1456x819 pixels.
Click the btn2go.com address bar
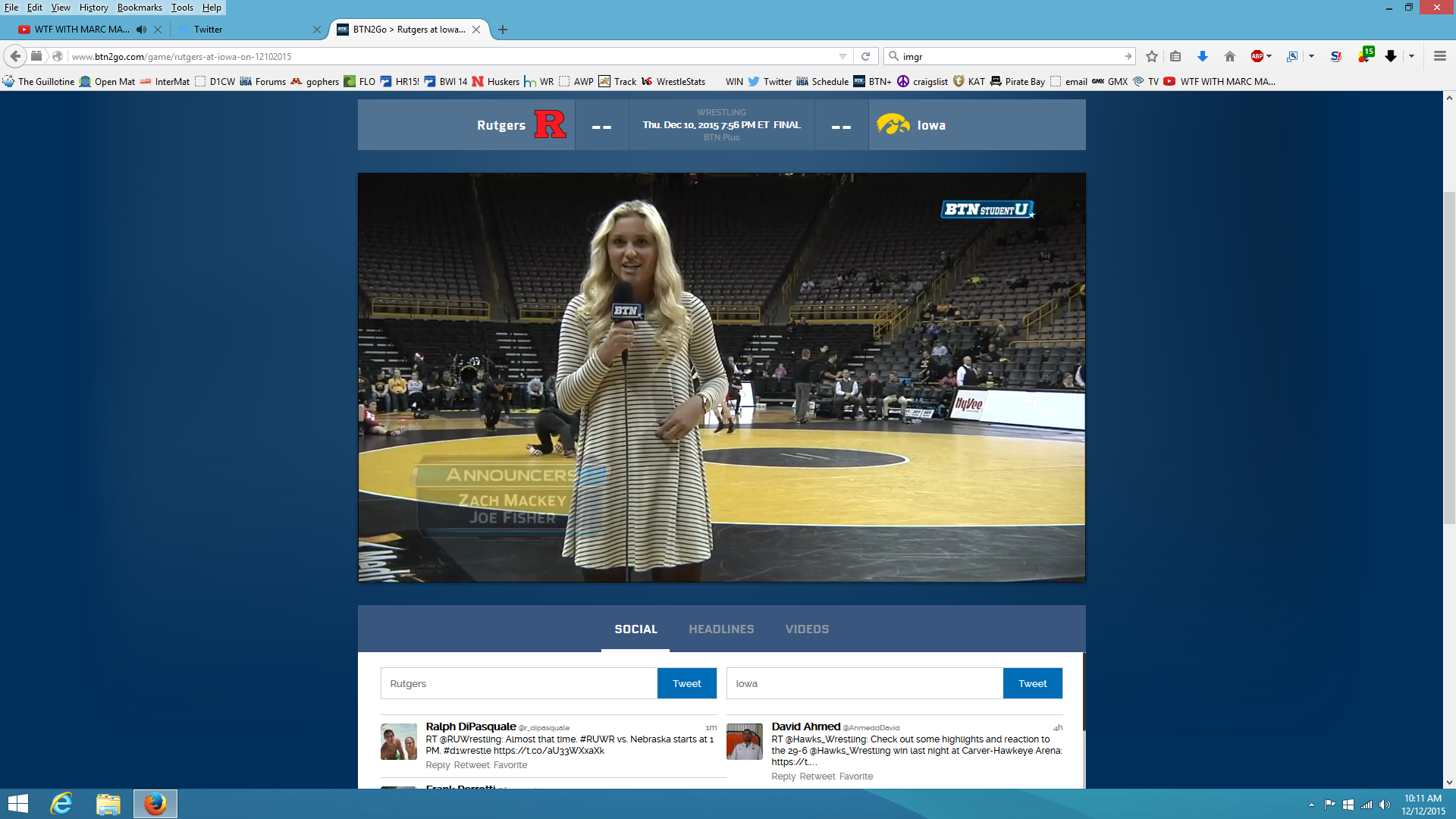[451, 56]
